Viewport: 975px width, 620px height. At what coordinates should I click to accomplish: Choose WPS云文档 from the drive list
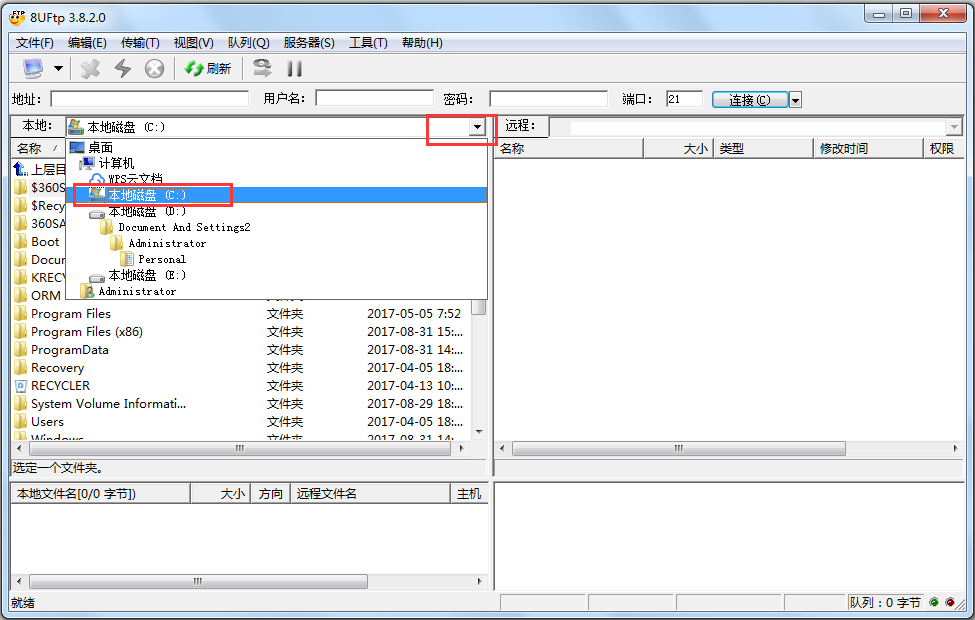[135, 179]
